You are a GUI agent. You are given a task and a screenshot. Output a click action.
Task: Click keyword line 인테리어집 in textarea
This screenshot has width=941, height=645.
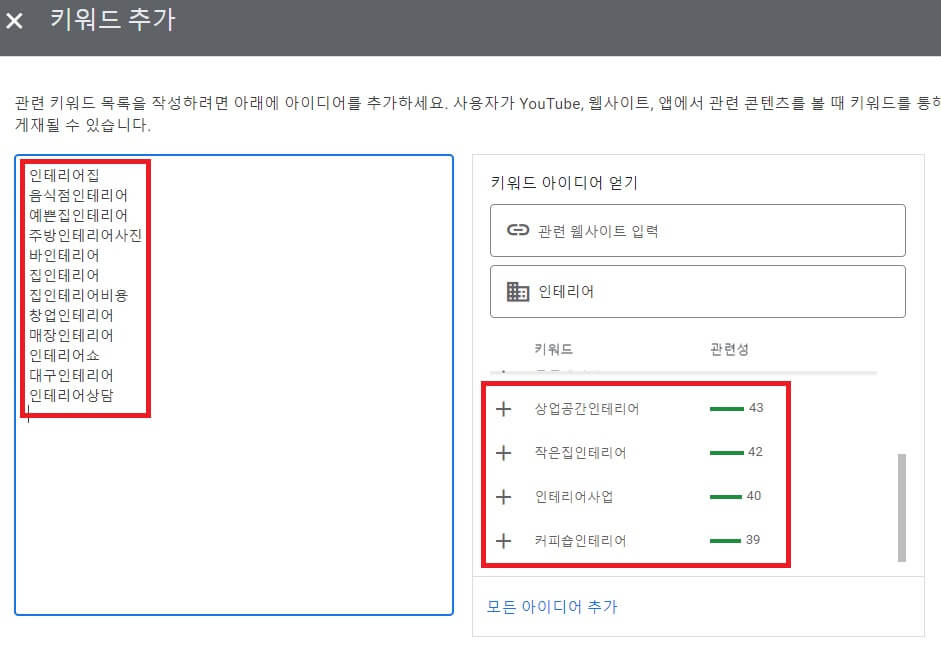pyautogui.click(x=64, y=175)
